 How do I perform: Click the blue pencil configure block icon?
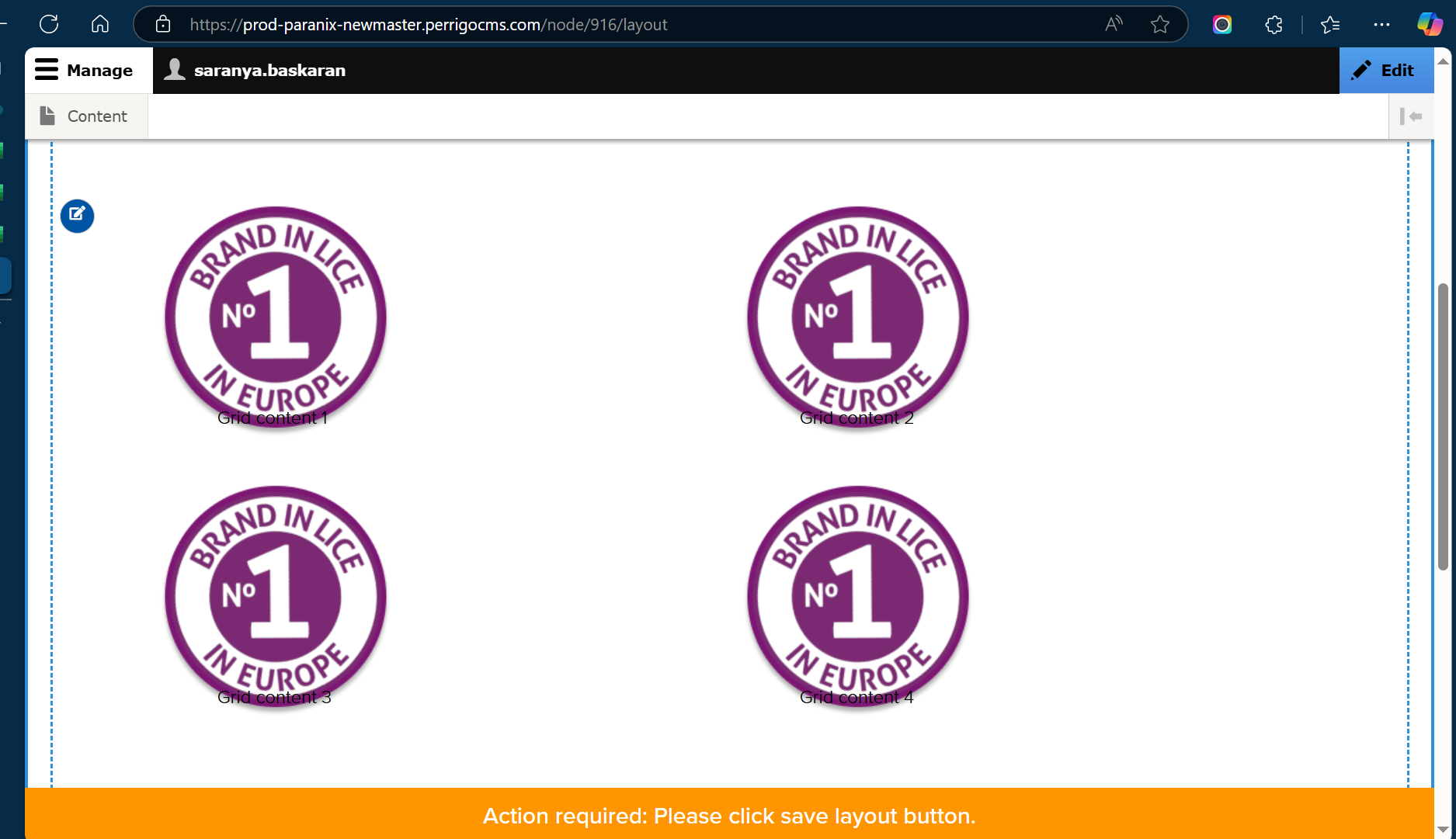78,216
